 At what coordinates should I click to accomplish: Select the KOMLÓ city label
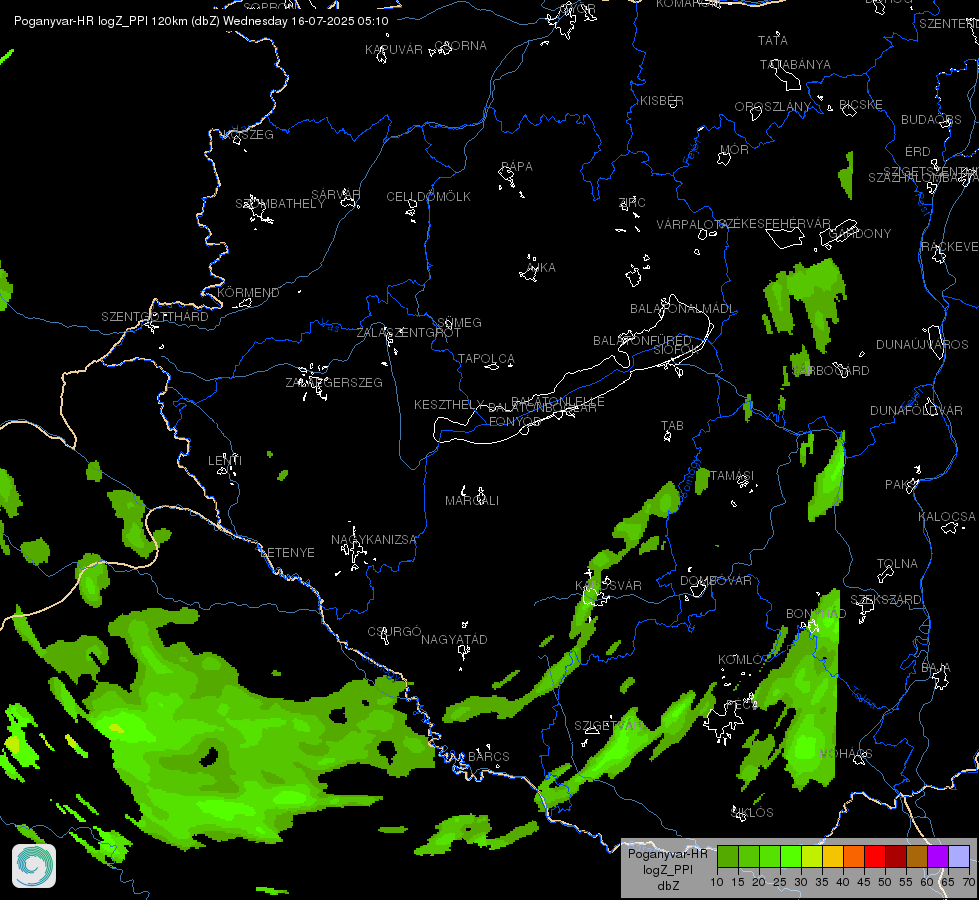740,660
